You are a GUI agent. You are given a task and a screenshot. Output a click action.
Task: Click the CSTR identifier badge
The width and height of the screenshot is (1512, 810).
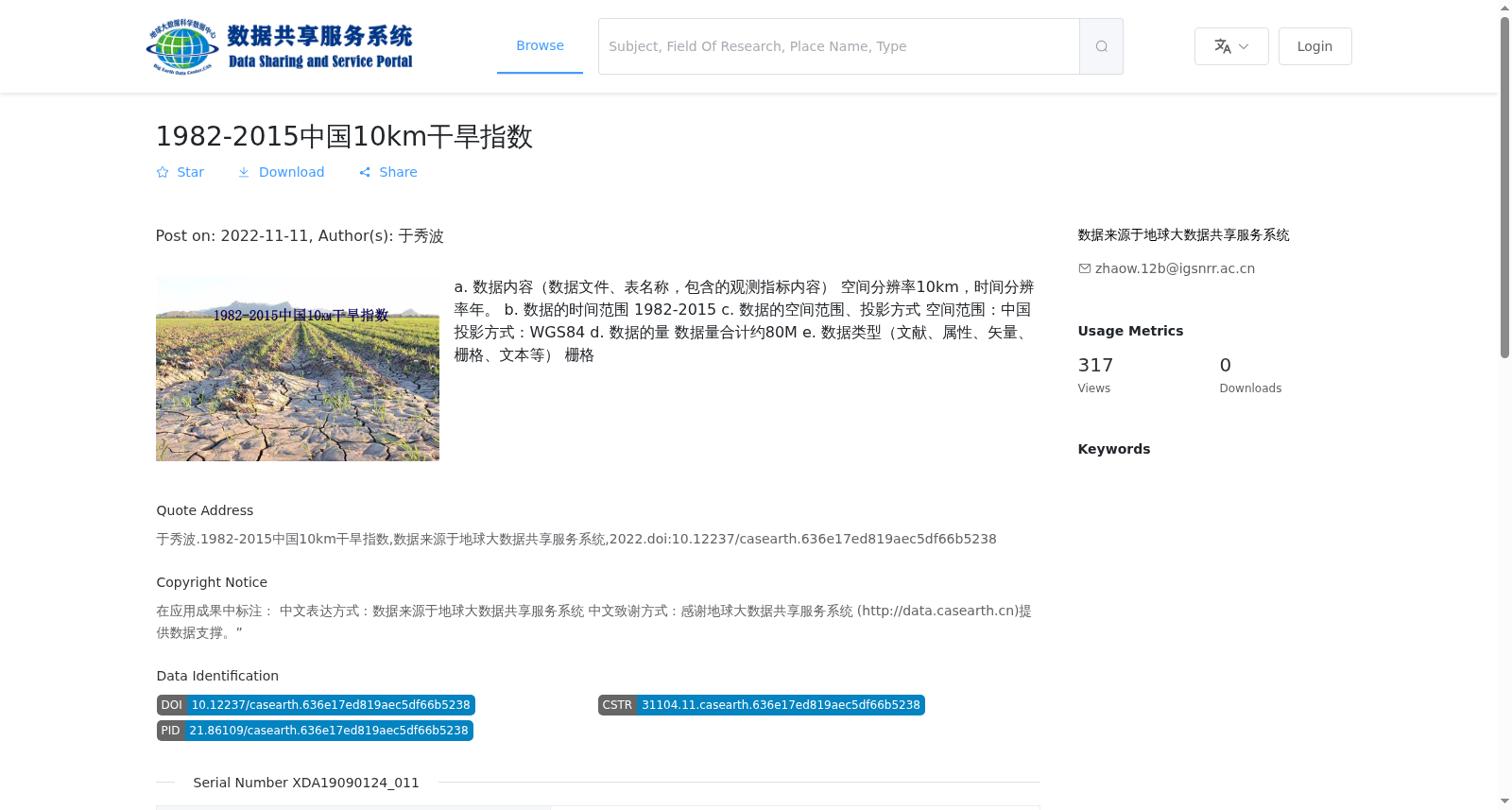pyautogui.click(x=762, y=705)
